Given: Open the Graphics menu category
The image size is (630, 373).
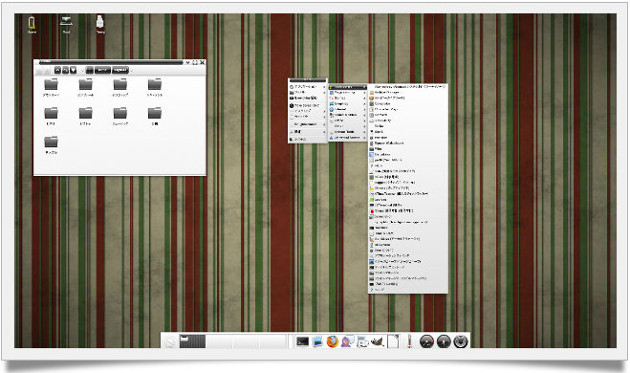Looking at the screenshot, I should pyautogui.click(x=348, y=104).
